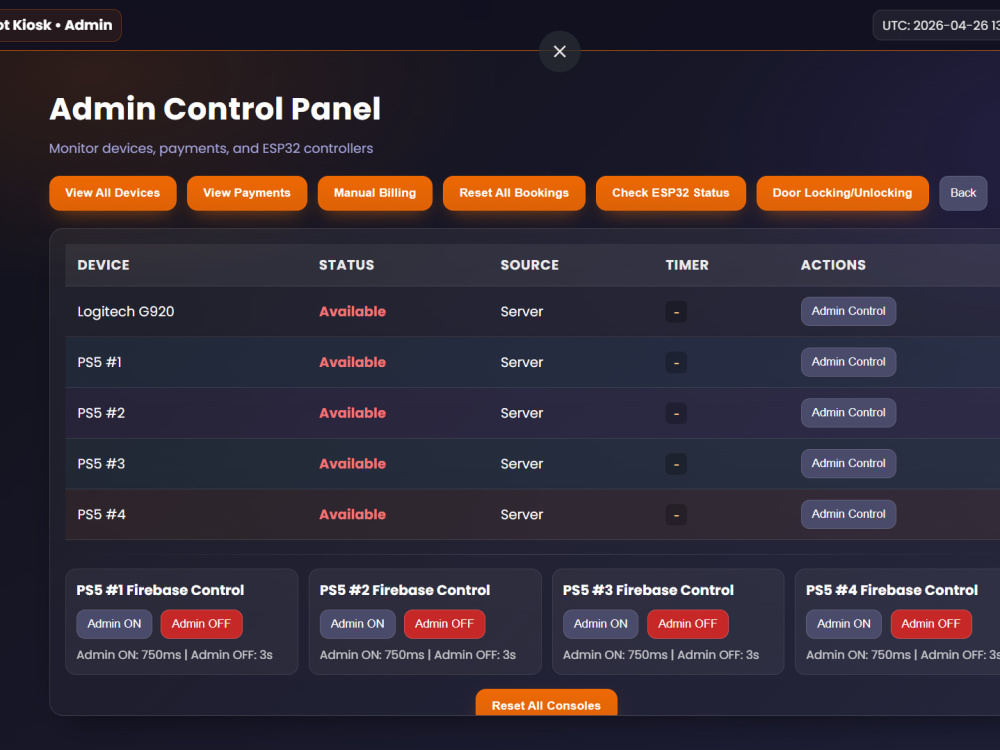
Task: Open View All Devices
Action: pyautogui.click(x=113, y=193)
